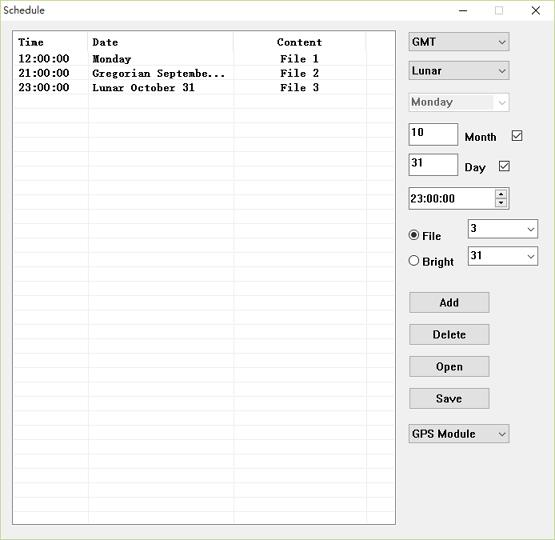Image resolution: width=555 pixels, height=540 pixels.
Task: Click the Open button
Action: pyautogui.click(x=449, y=367)
